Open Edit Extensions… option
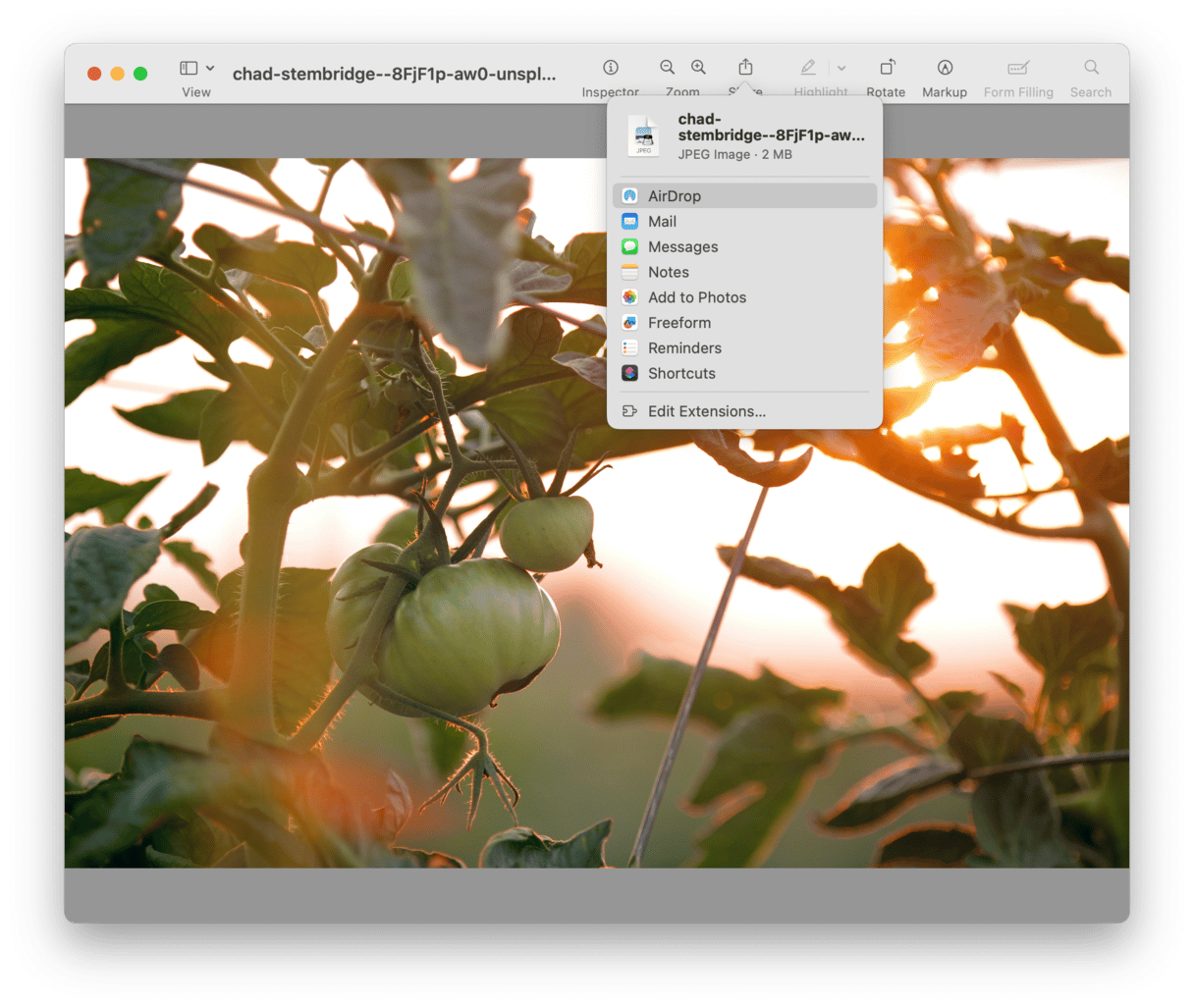1194x1008 pixels. point(744,411)
